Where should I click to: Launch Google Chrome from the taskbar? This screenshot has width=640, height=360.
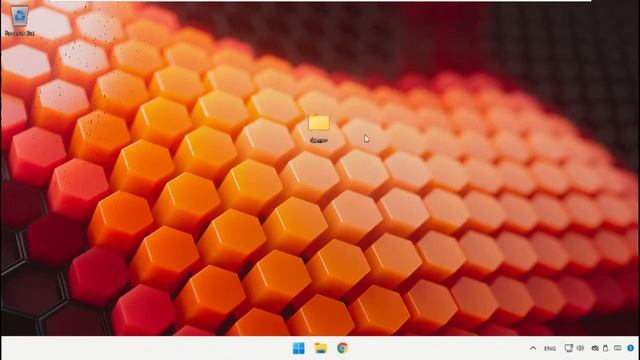(x=342, y=348)
